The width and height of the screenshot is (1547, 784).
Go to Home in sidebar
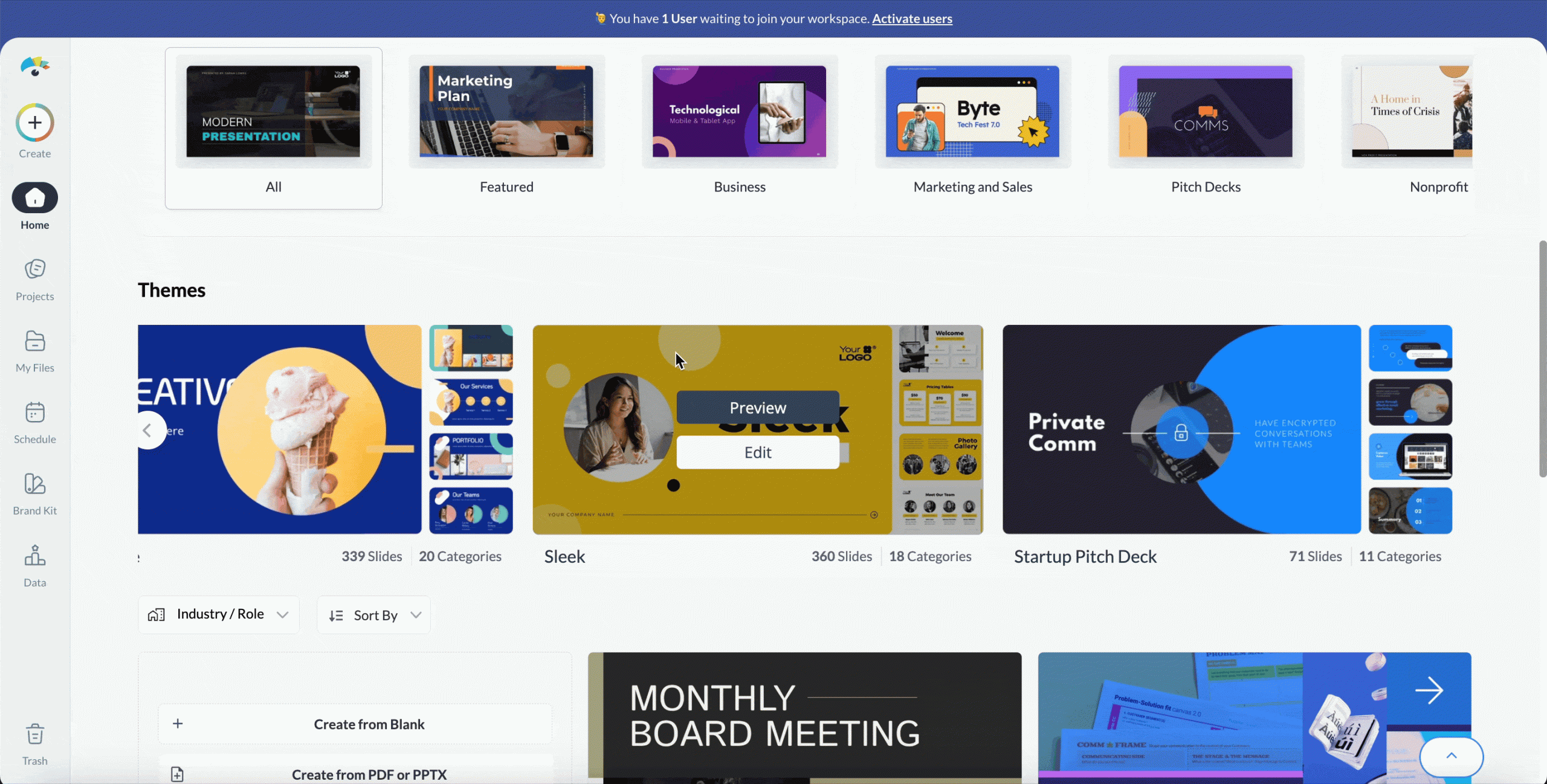tap(35, 207)
